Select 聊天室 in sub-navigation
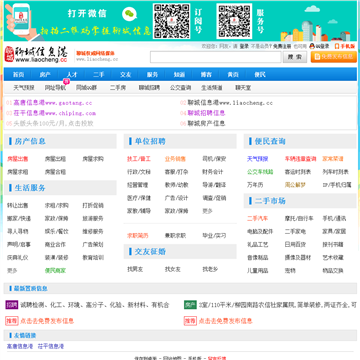This screenshot has height=360, width=360. tap(243, 88)
